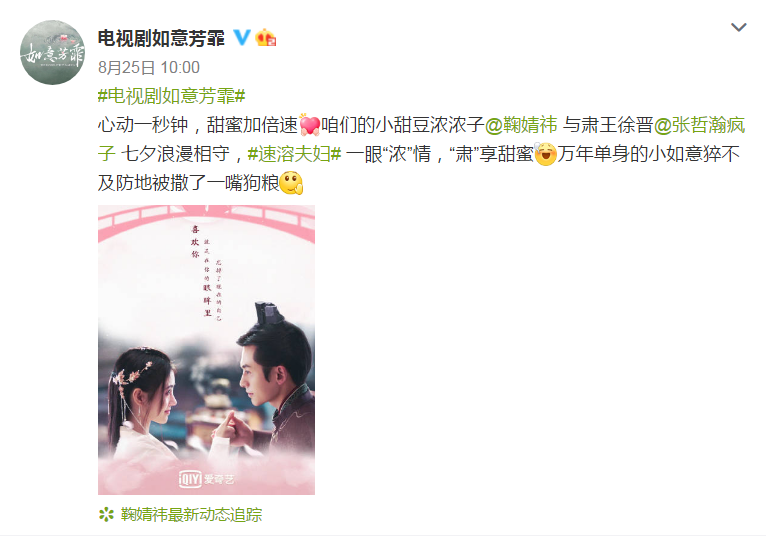Click the 喜欢你 calligraphy text on poster
Viewport: 766px width, 540px height.
(195, 241)
